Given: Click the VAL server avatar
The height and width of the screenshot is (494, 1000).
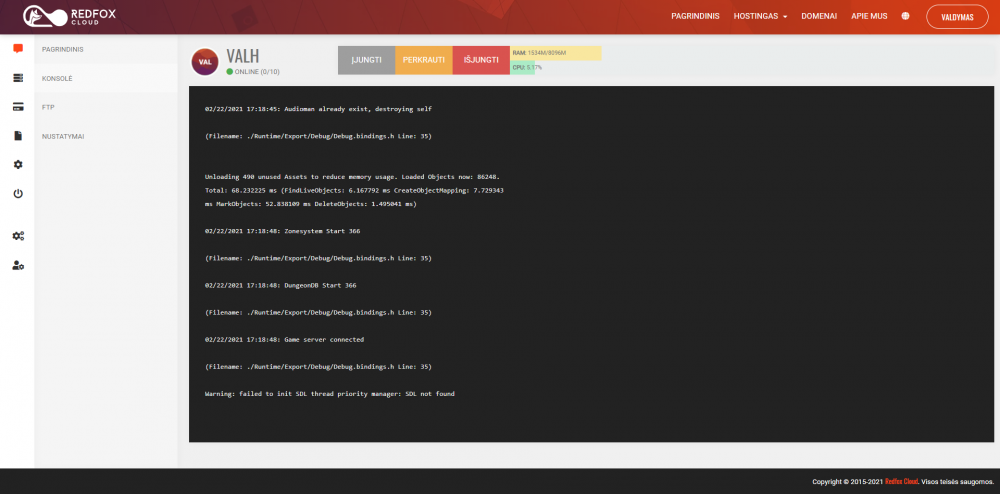Looking at the screenshot, I should pos(205,62).
